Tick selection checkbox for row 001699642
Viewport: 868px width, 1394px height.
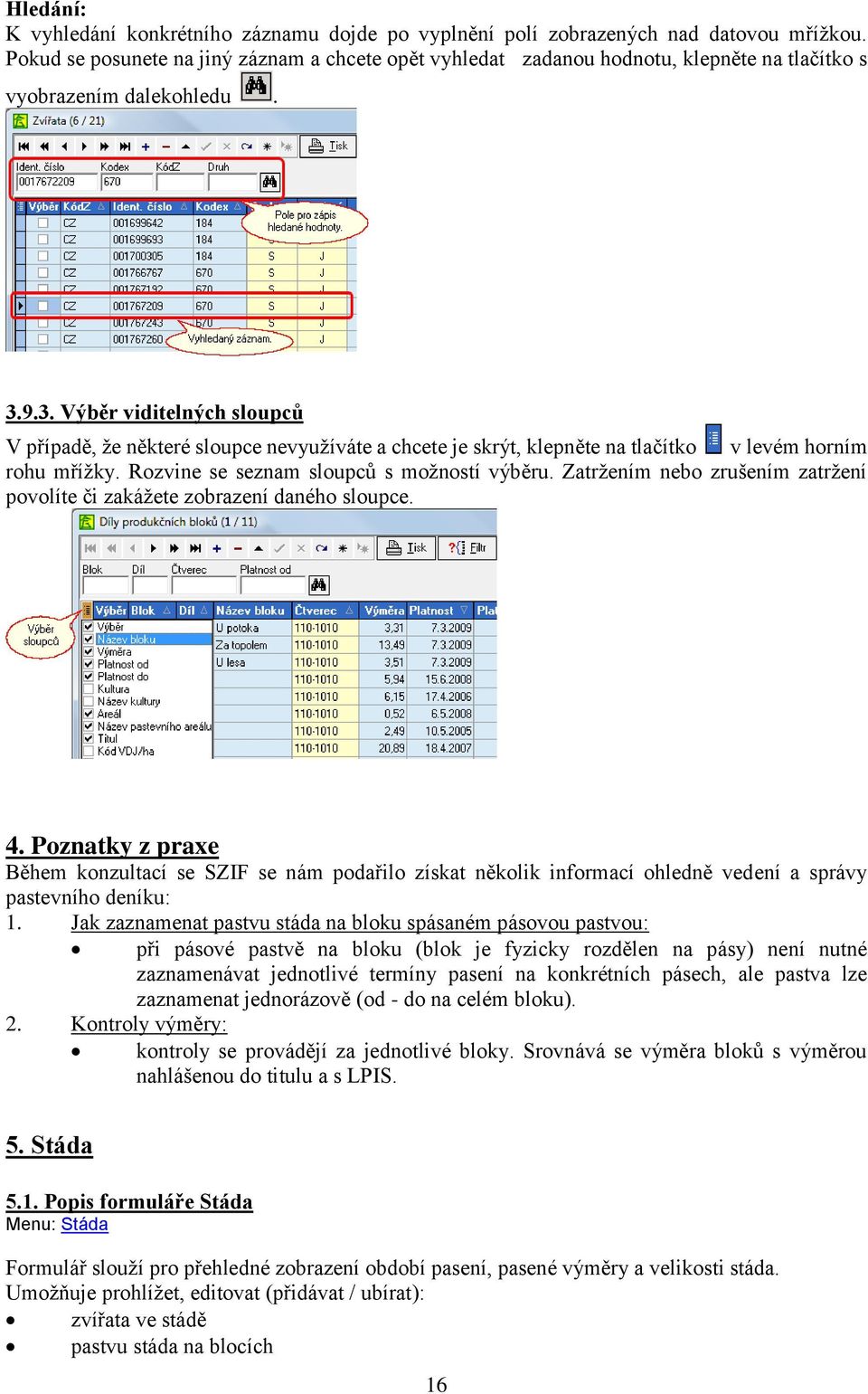coord(43,223)
